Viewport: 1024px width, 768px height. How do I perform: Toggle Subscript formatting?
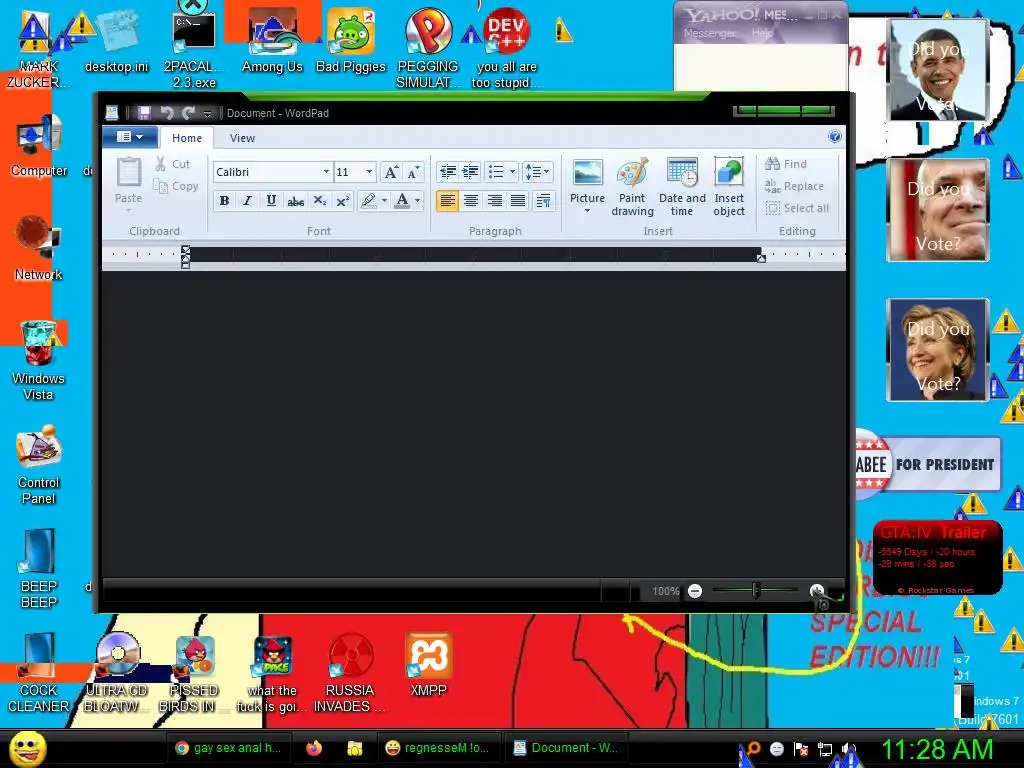click(x=319, y=200)
